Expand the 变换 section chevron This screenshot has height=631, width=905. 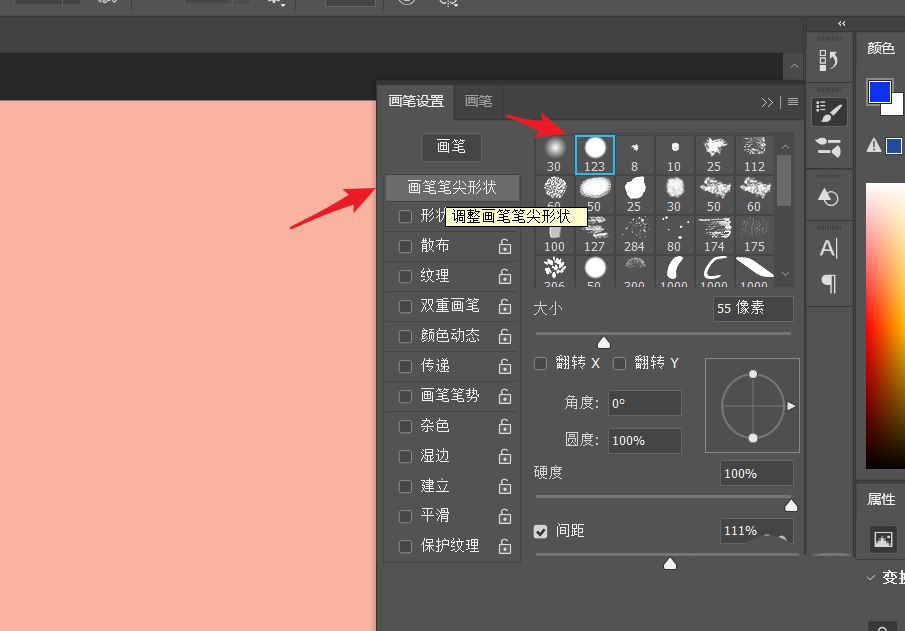coord(871,577)
